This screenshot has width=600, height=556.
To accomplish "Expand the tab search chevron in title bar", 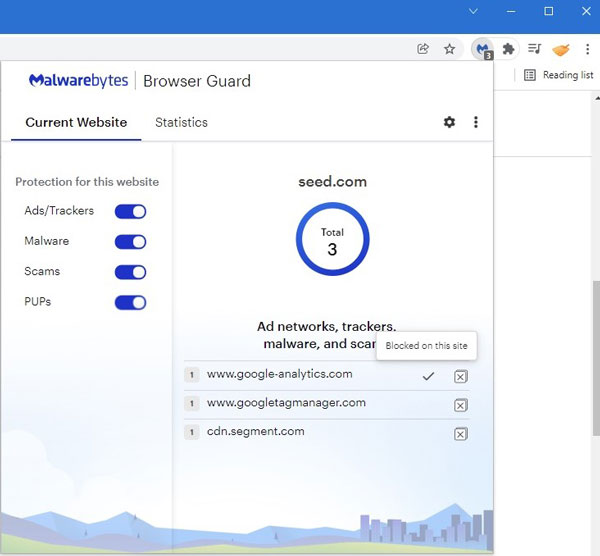I will click(474, 11).
